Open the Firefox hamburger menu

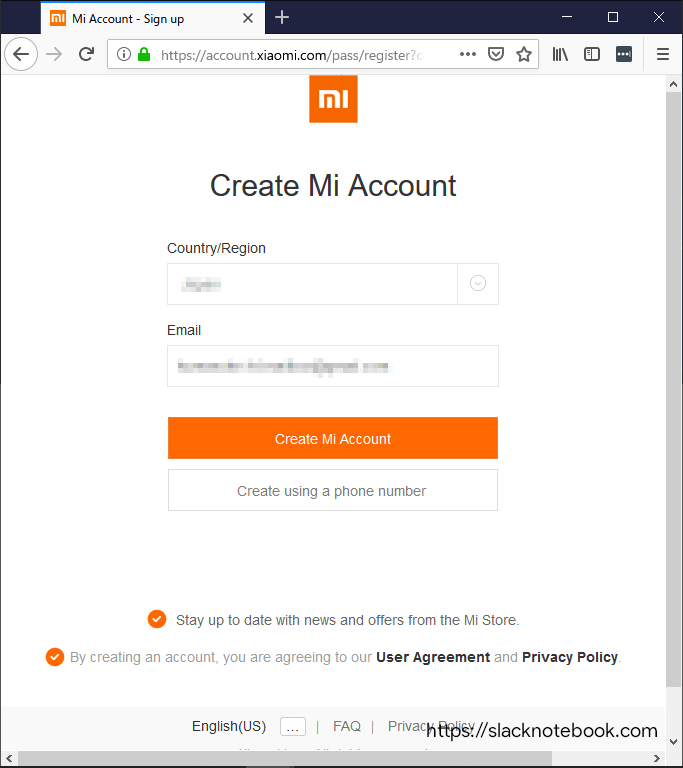663,54
